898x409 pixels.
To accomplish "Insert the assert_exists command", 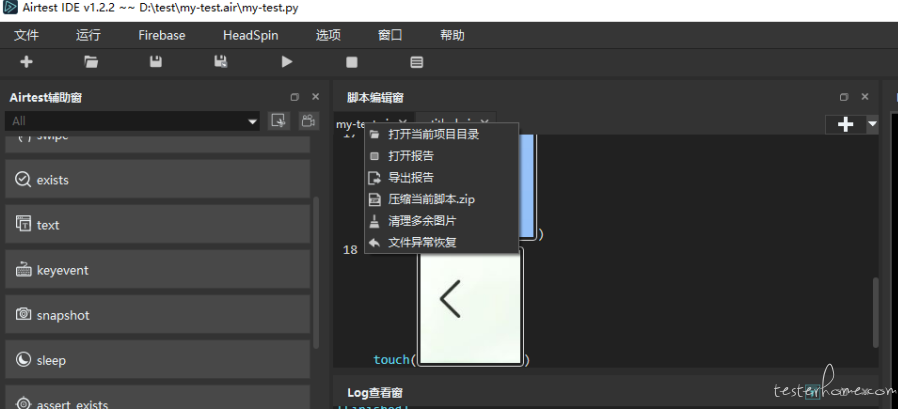I will pos(157,397).
